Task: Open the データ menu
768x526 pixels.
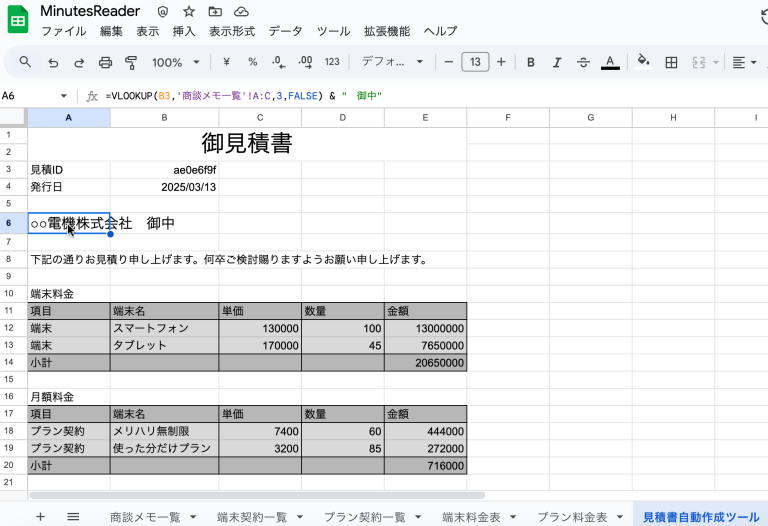Action: click(285, 31)
